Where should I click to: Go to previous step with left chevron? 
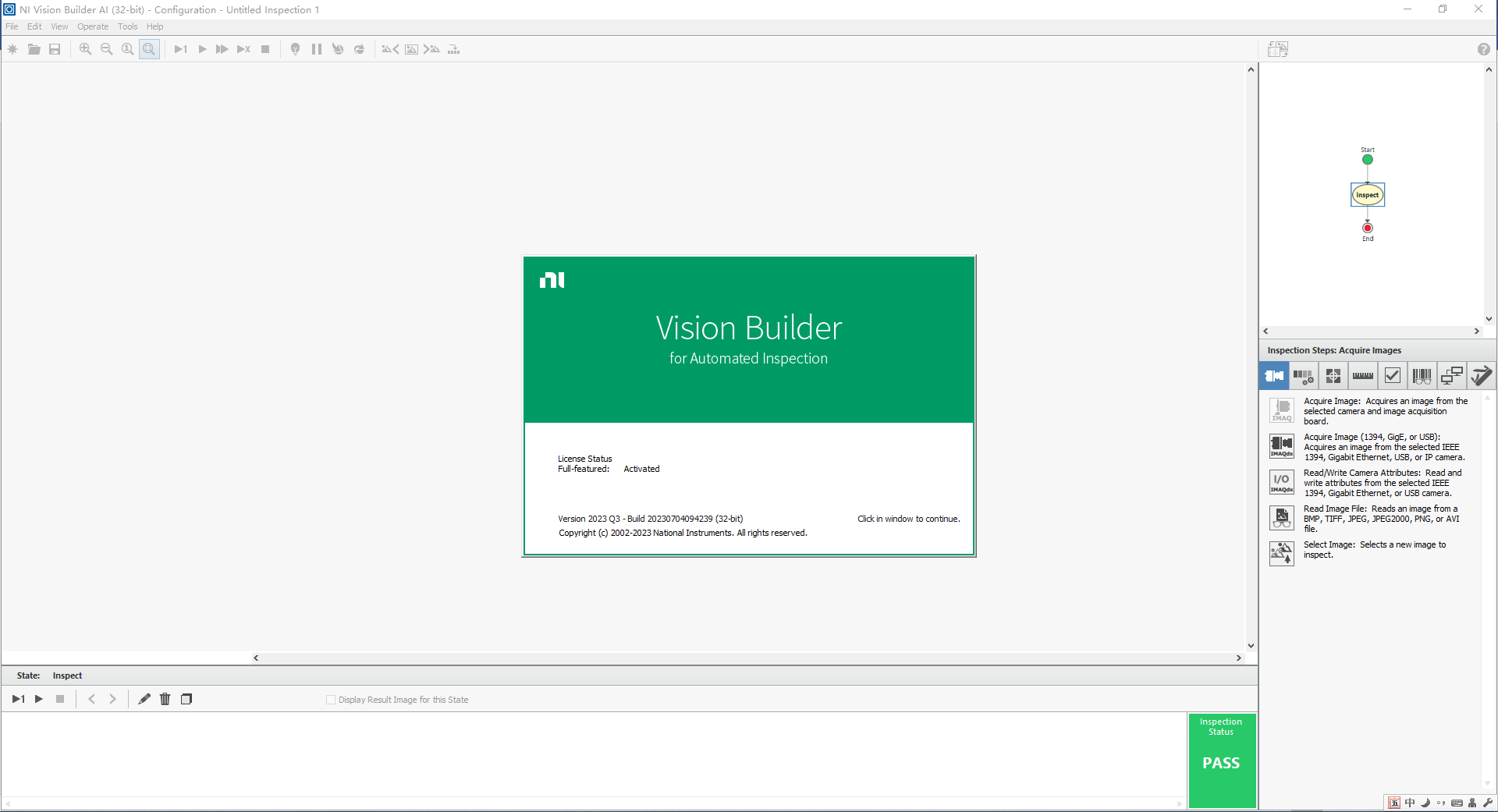[91, 699]
